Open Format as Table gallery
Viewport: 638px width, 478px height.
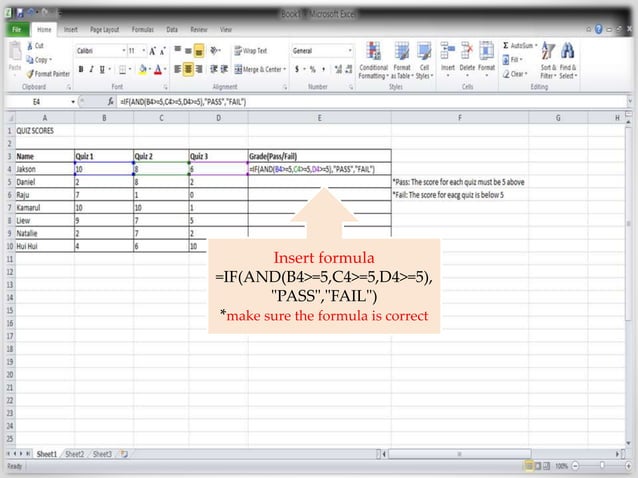pyautogui.click(x=402, y=60)
